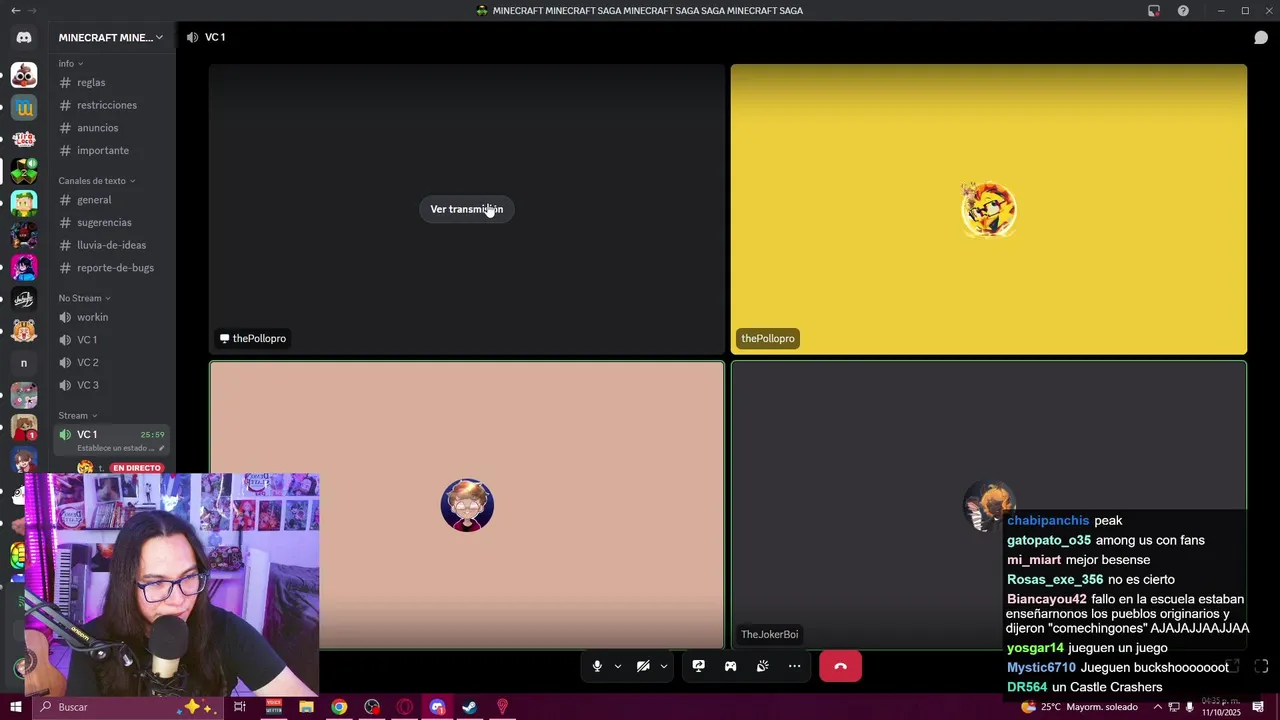Click the Buscar taskbar search box
Screen dimensions: 1280x720
pos(130,707)
